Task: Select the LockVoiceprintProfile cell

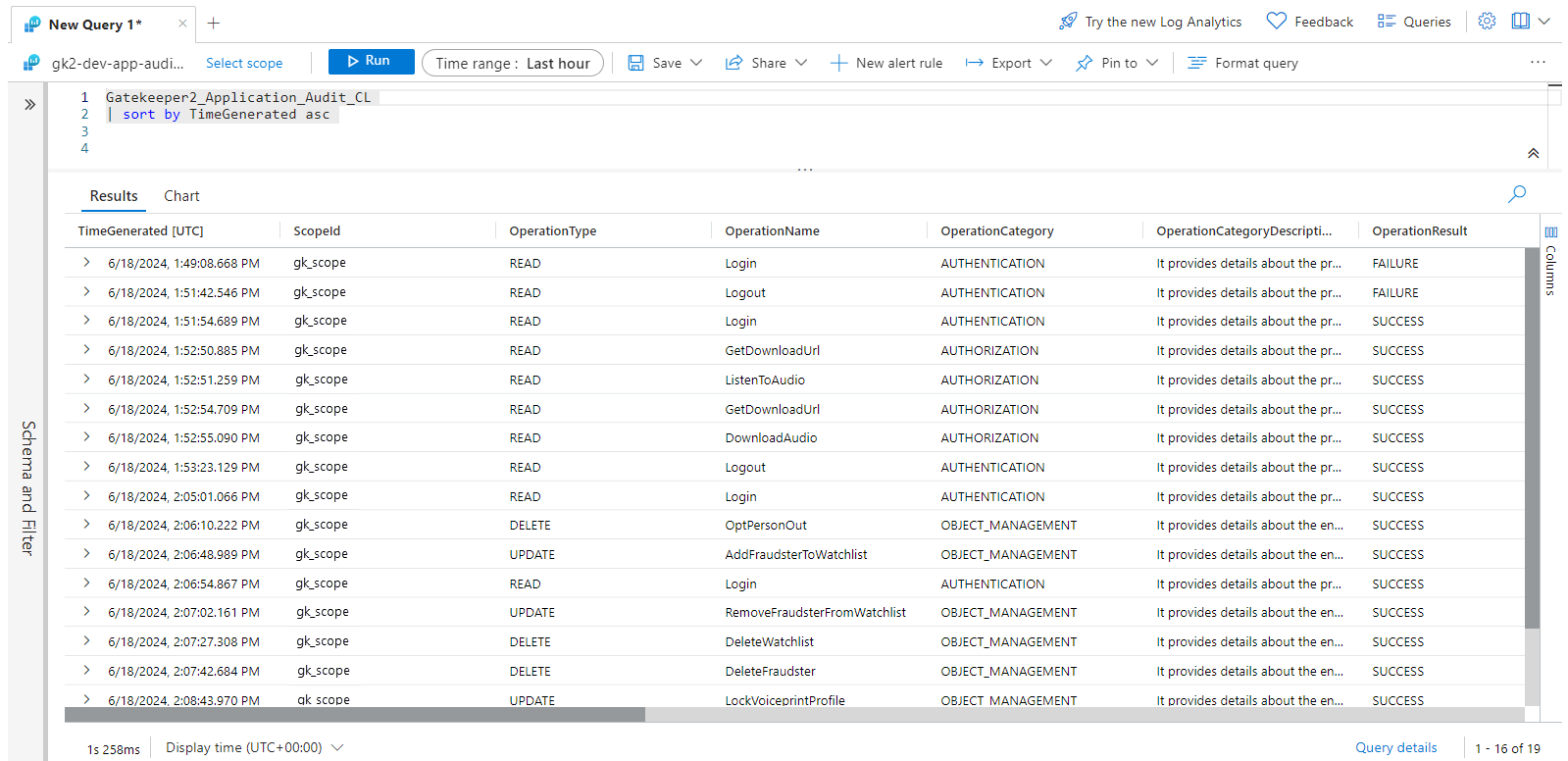Action: 784,700
